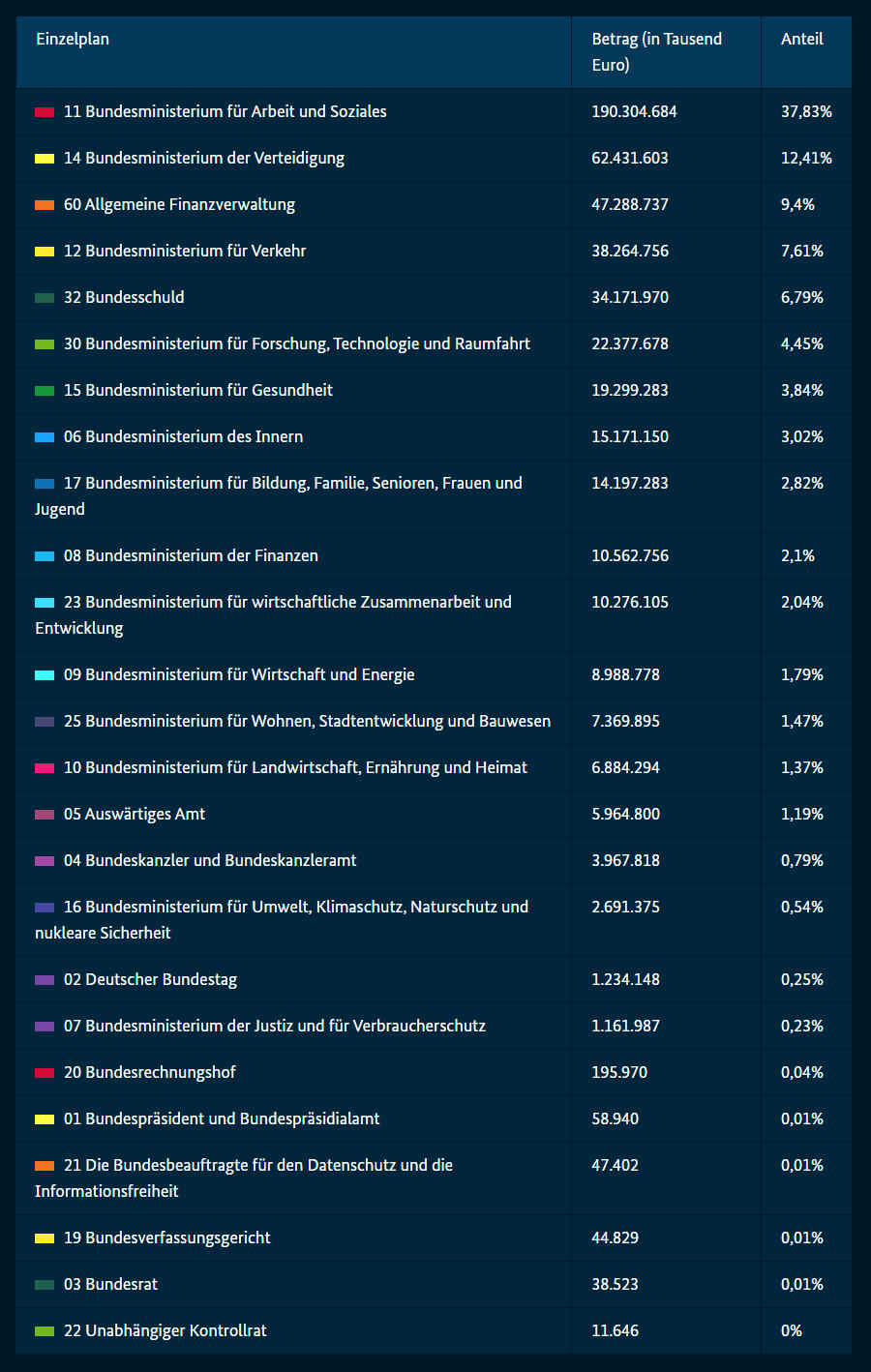This screenshot has width=871, height=1372.
Task: Click the Anteil column header
Action: pos(801,40)
